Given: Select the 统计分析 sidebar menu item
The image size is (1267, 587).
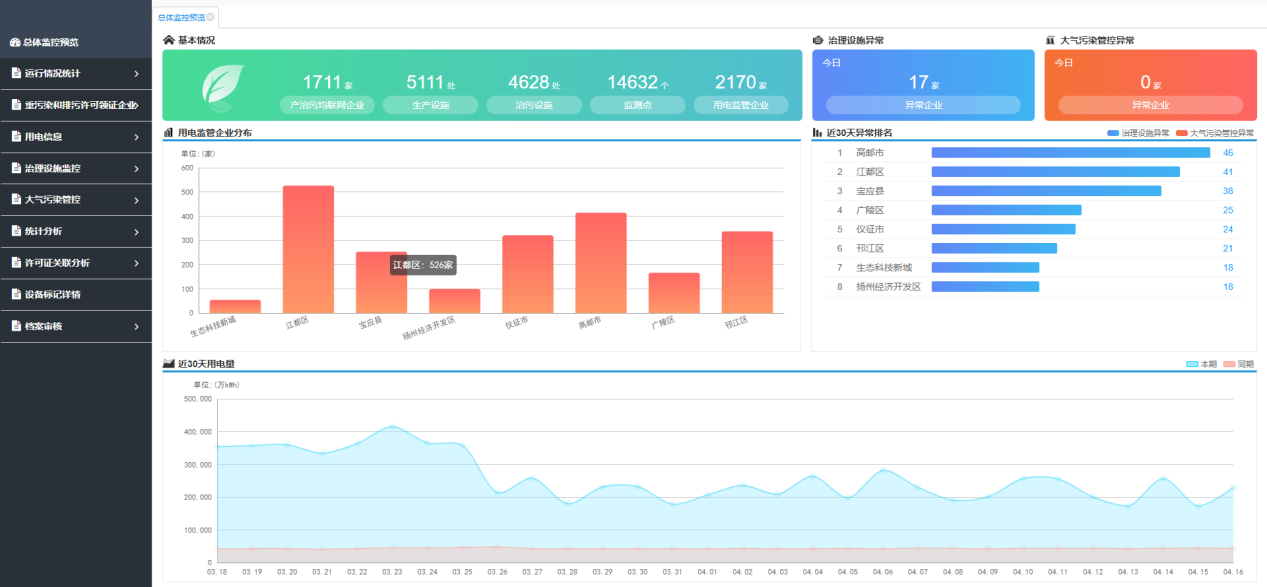Looking at the screenshot, I should (x=75, y=231).
